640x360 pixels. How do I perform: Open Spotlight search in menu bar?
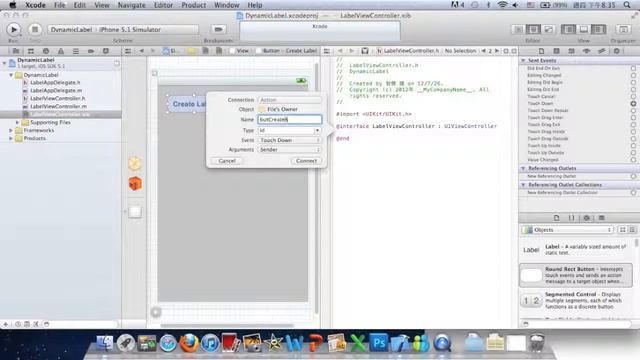(627, 5)
